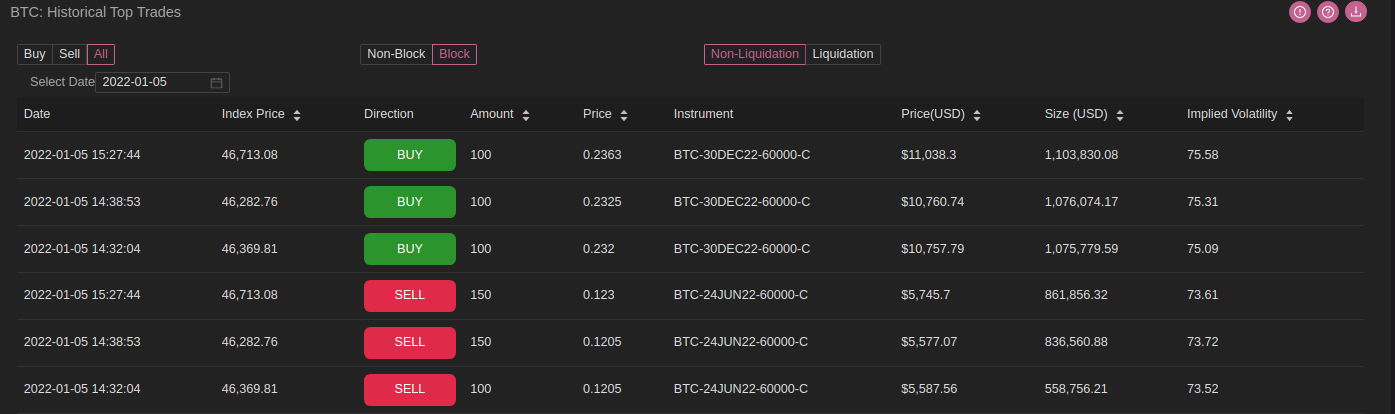Click BTC-24JUN22-60000-C in the 0.123 row

coord(741,295)
